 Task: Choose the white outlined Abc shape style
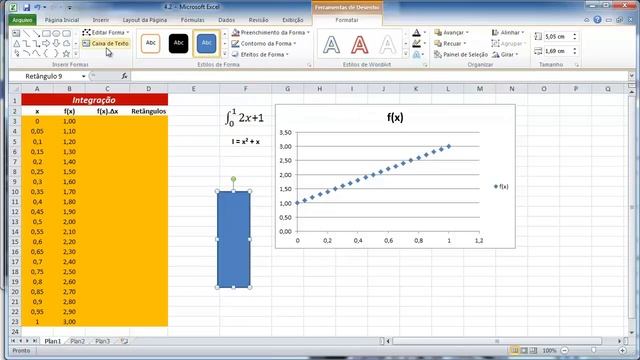pyautogui.click(x=151, y=43)
